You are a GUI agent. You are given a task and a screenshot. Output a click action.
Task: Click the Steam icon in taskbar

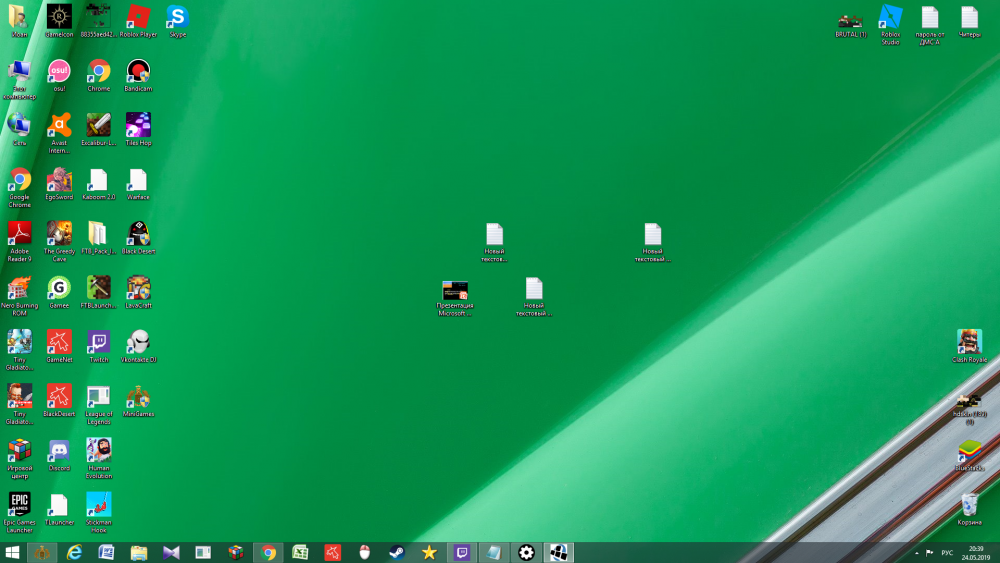397,552
